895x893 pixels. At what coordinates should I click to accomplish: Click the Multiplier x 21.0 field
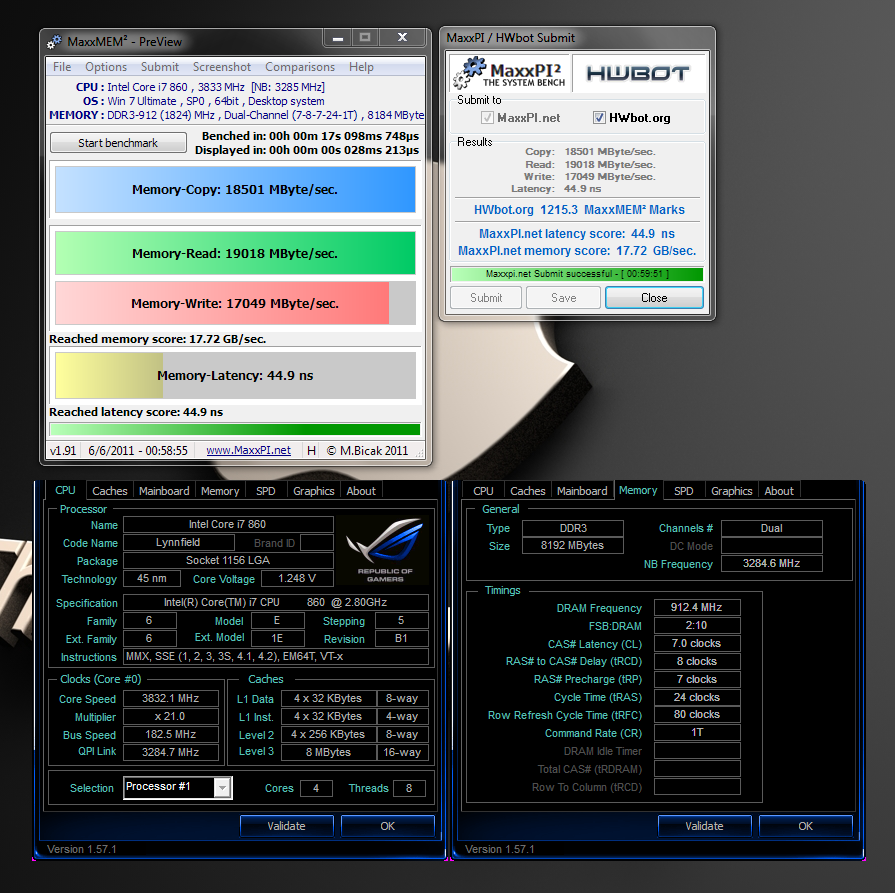[x=171, y=716]
